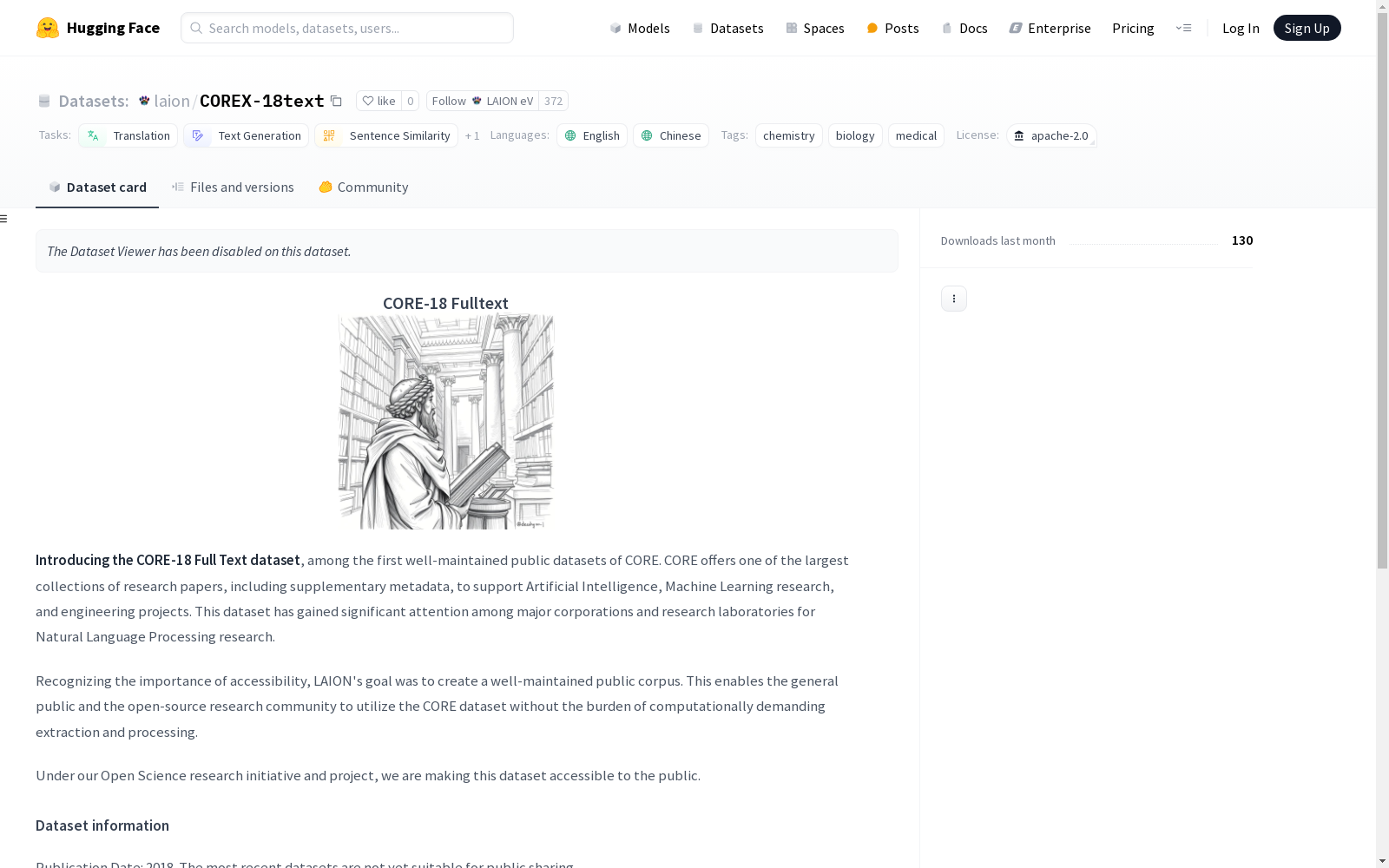
Task: Click the follower count 372
Action: point(554,101)
